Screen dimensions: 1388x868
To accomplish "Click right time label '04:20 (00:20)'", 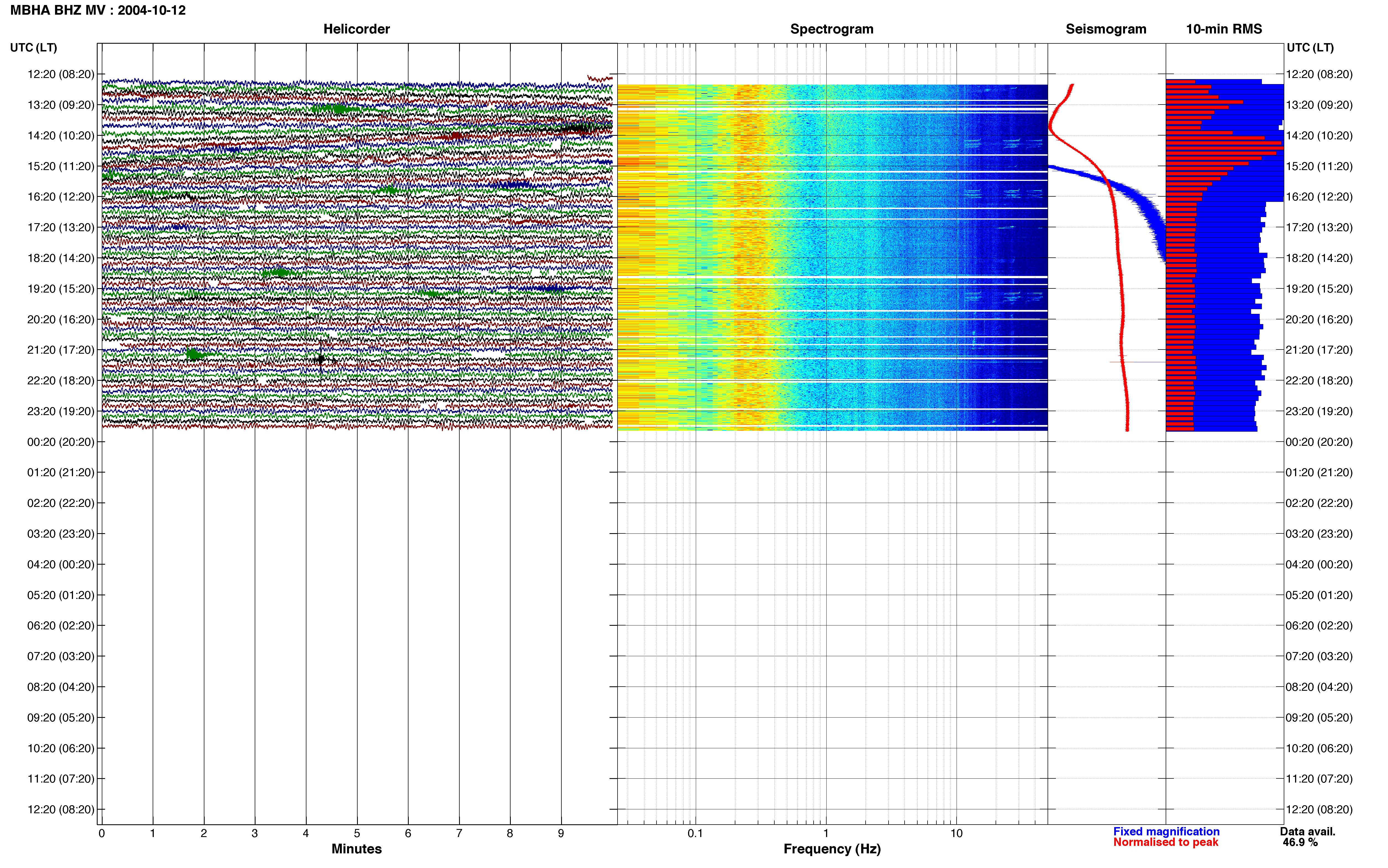I will (1319, 564).
